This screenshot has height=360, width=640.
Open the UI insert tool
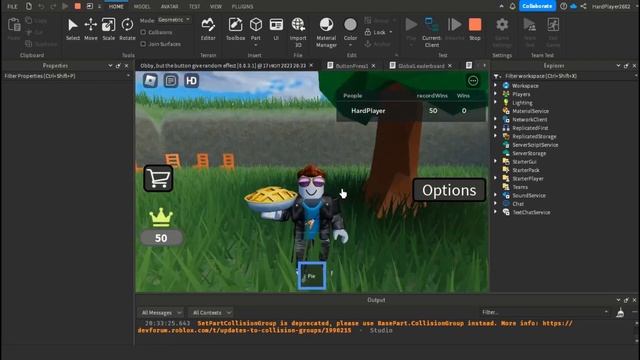click(276, 29)
